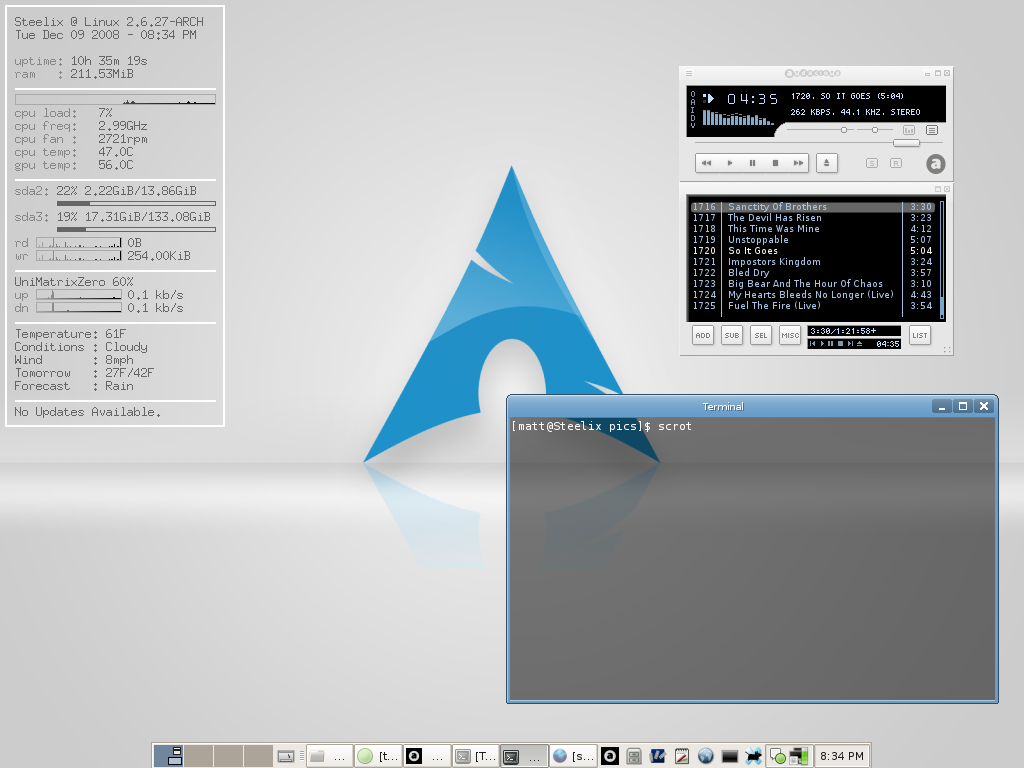Click mini stop button in playlist footer
This screenshot has width=1024, height=768.
[840, 344]
